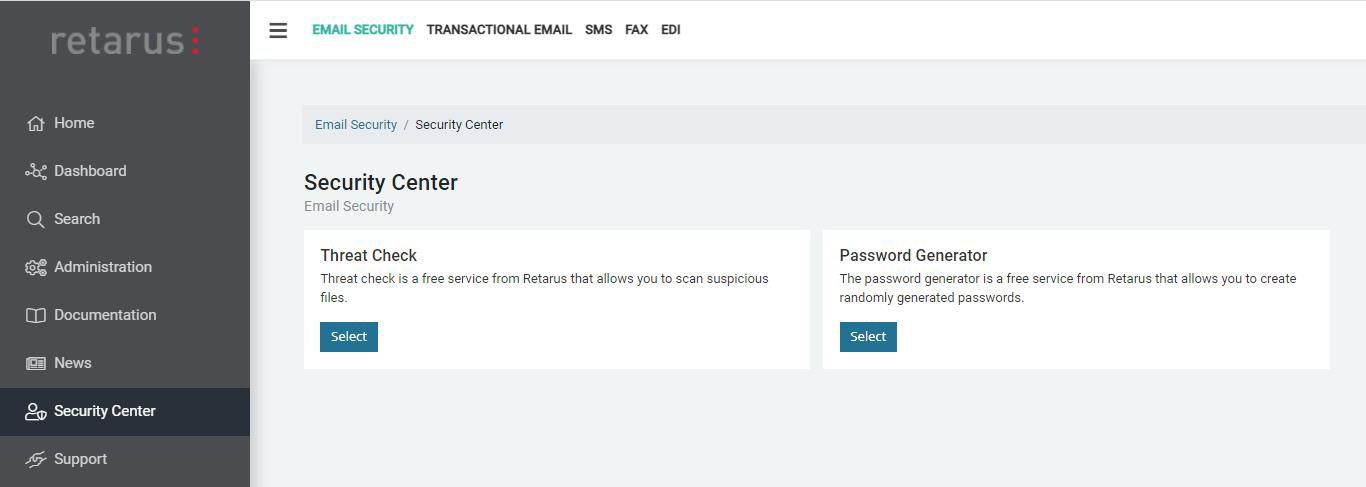Click Email Security breadcrumb link
This screenshot has height=487, width=1366.
pos(356,125)
